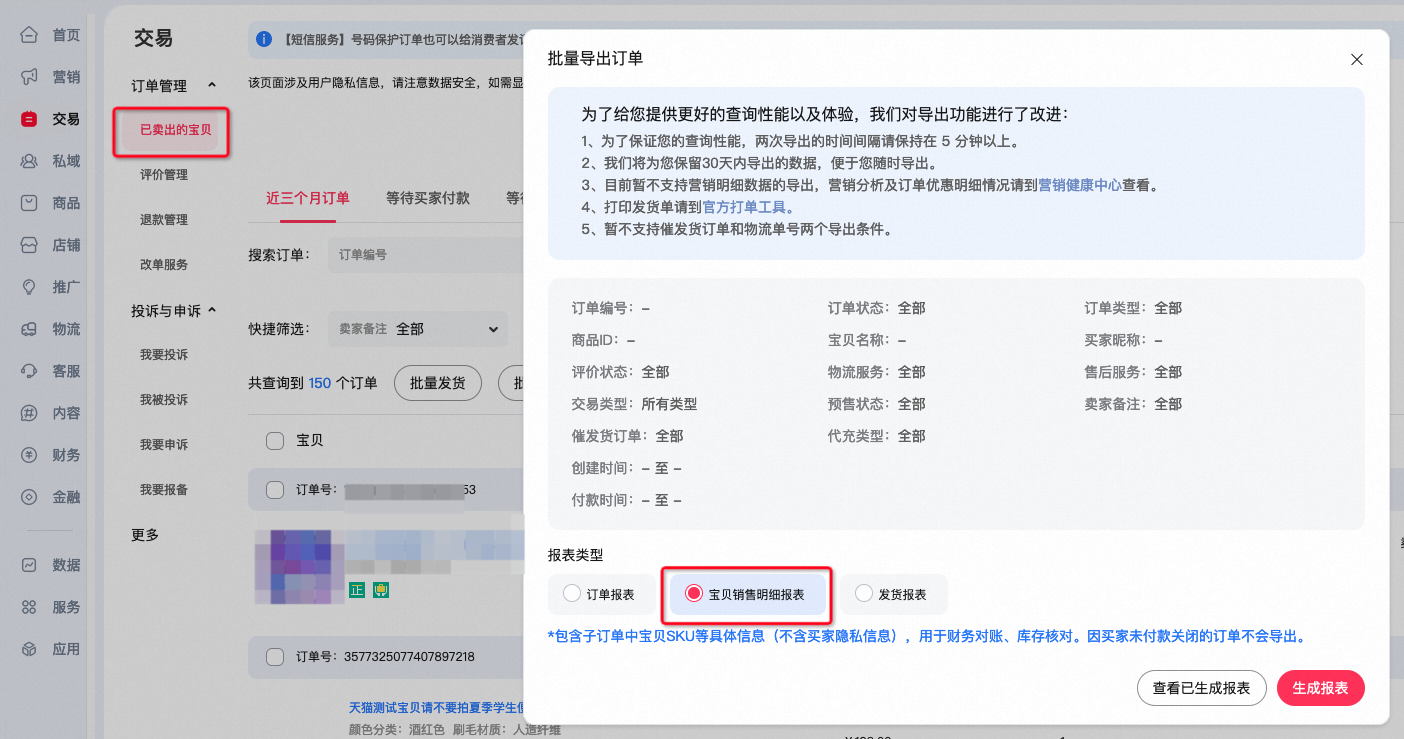Switch to 等待买家付款 tab
The height and width of the screenshot is (739, 1404).
pyautogui.click(x=427, y=198)
